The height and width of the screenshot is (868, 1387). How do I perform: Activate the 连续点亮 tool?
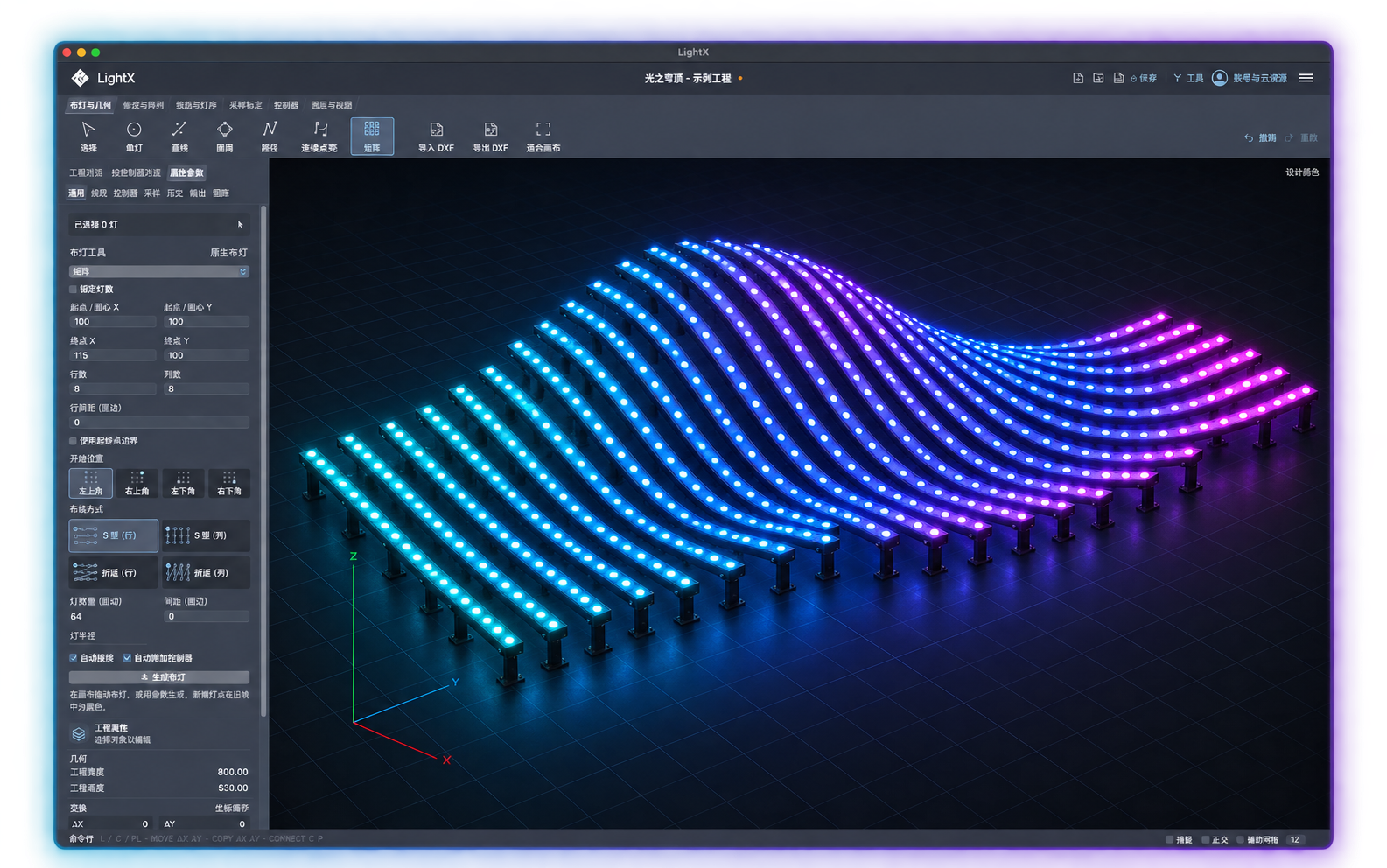tap(319, 136)
